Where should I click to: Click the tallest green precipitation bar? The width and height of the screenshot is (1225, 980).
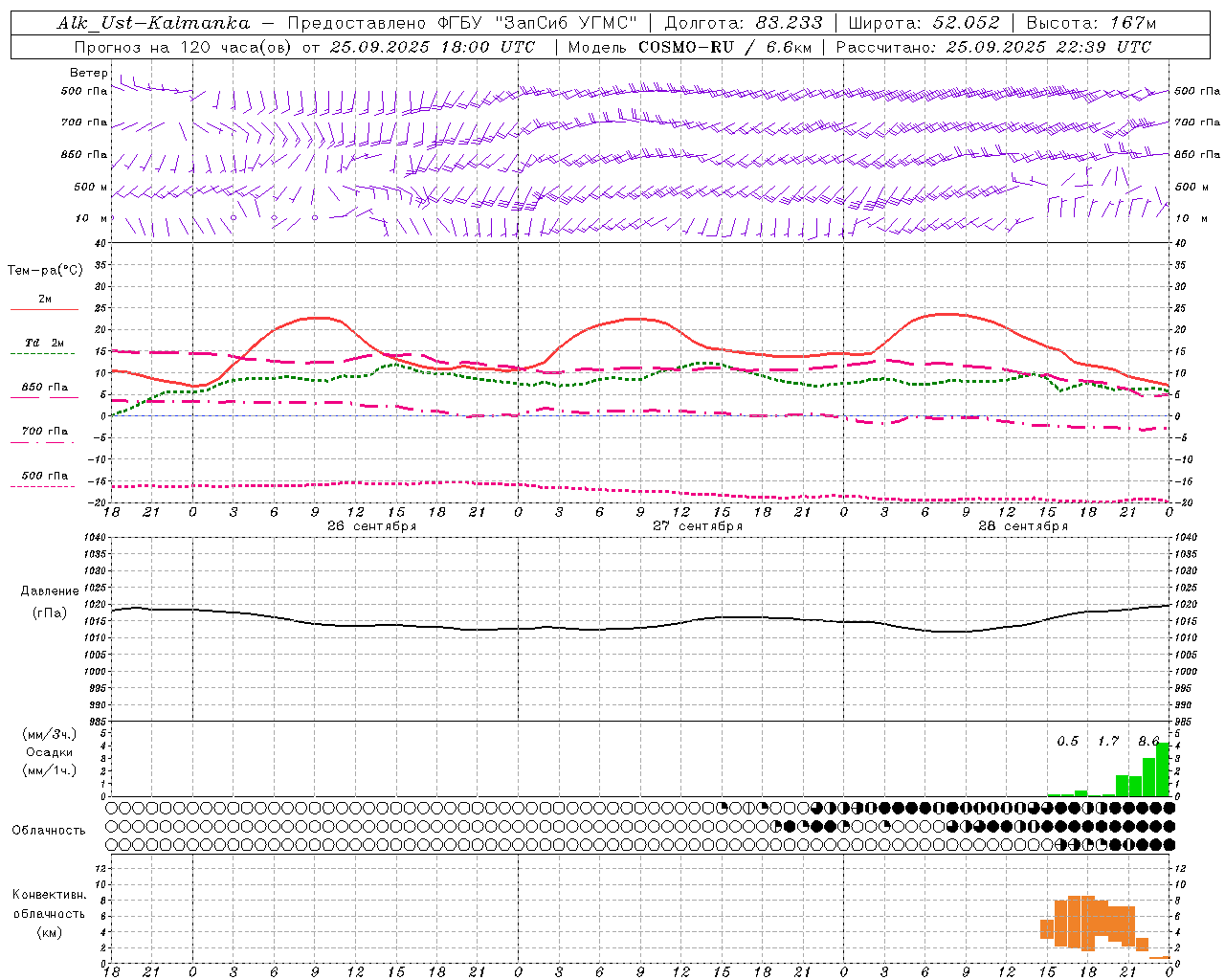(x=1163, y=769)
